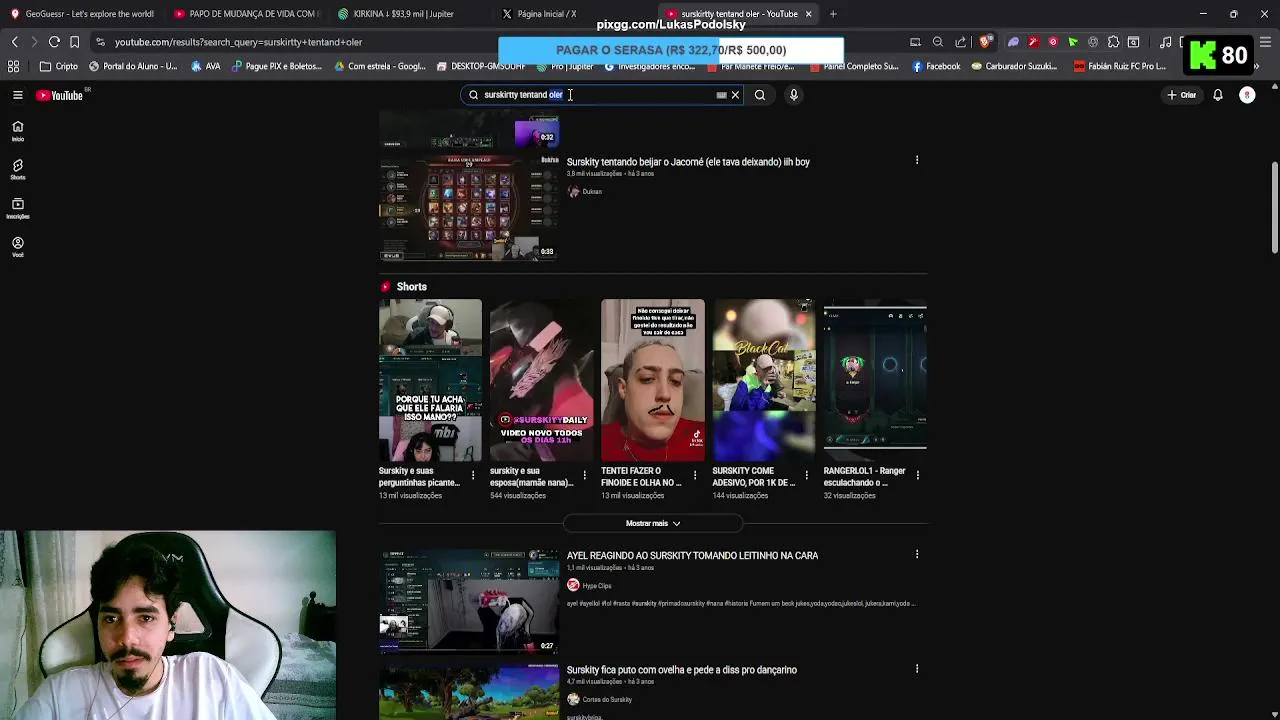Open the short TENTEI FAZER O FINOIDE
This screenshot has height=720, width=1280.
(652, 381)
